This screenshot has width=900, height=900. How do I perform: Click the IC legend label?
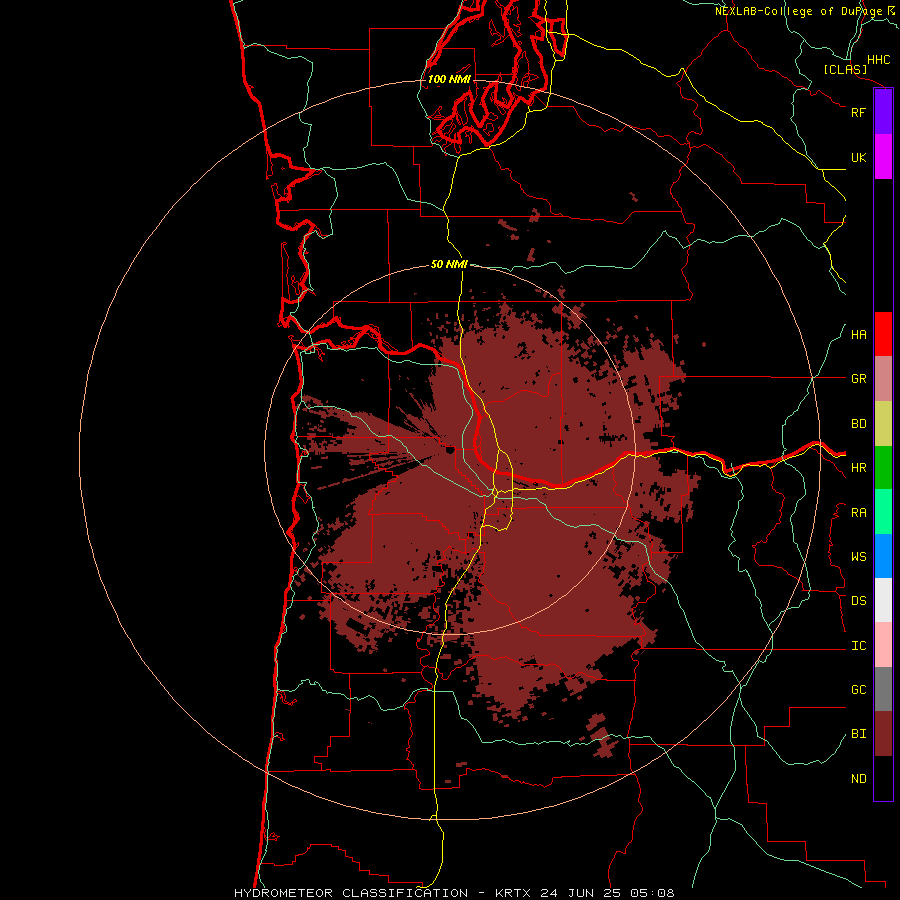[858, 646]
